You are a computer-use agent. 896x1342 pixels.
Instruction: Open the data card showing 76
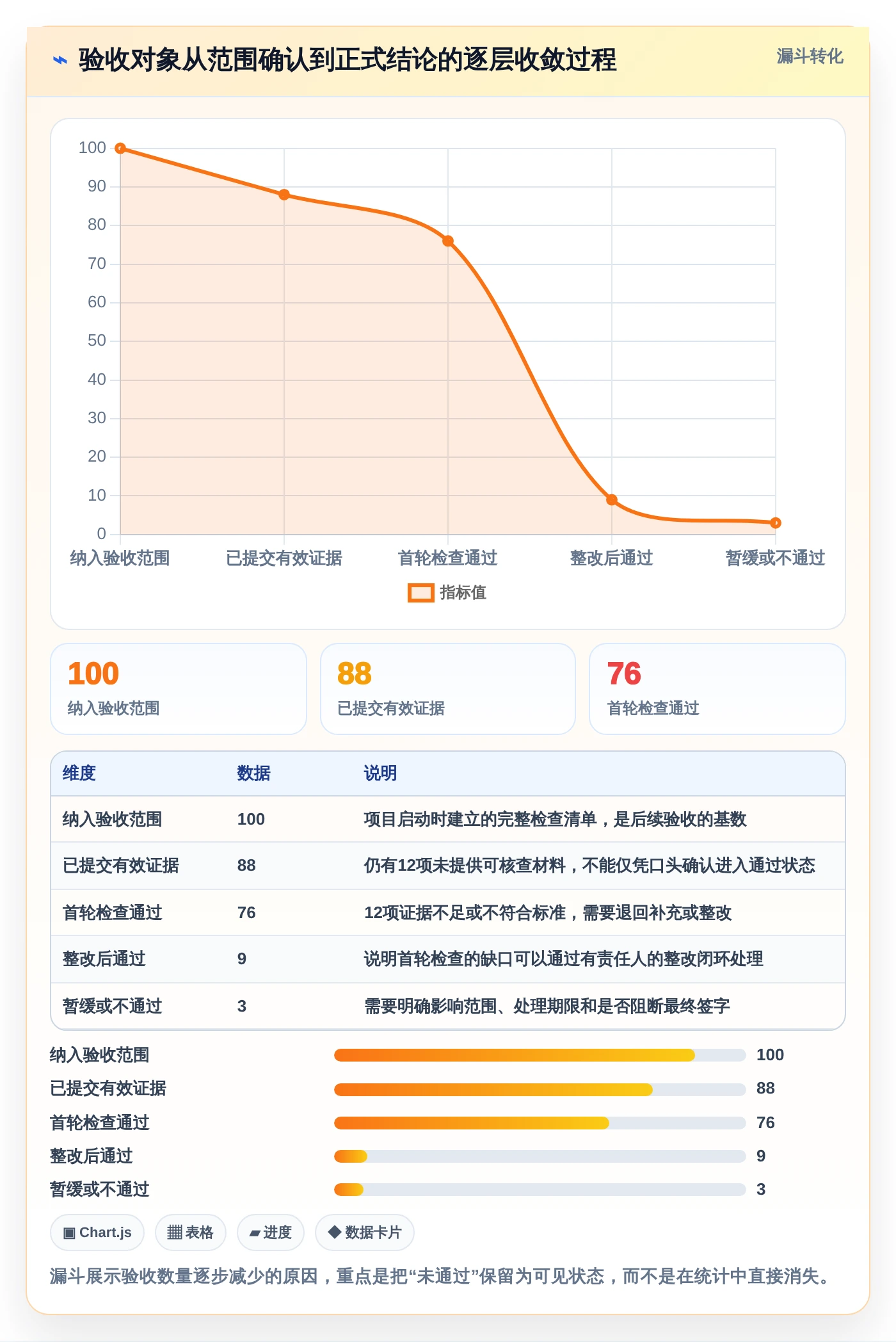[717, 689]
